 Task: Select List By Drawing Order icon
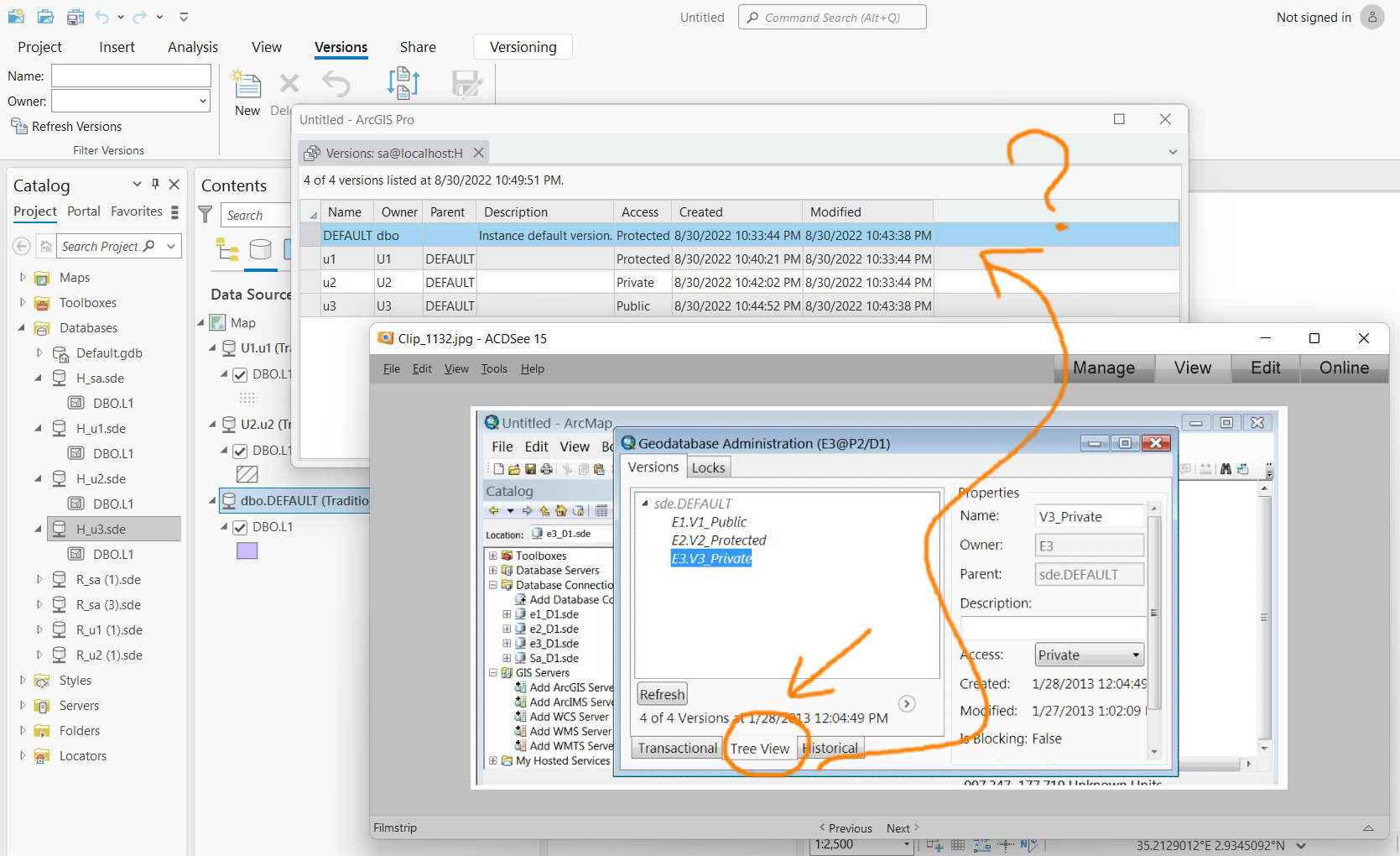[x=227, y=249]
